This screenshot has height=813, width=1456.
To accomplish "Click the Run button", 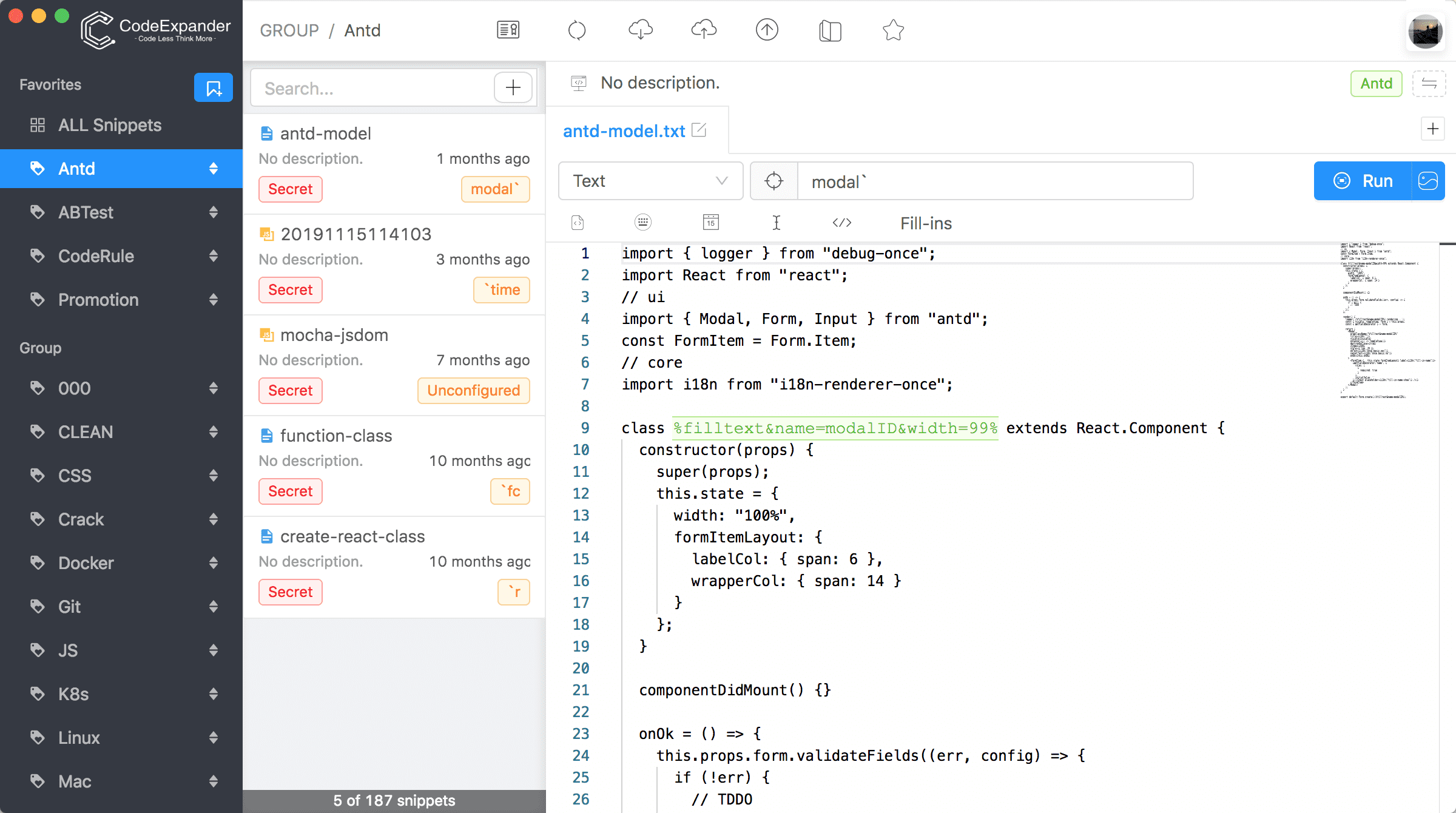I will [x=1363, y=181].
